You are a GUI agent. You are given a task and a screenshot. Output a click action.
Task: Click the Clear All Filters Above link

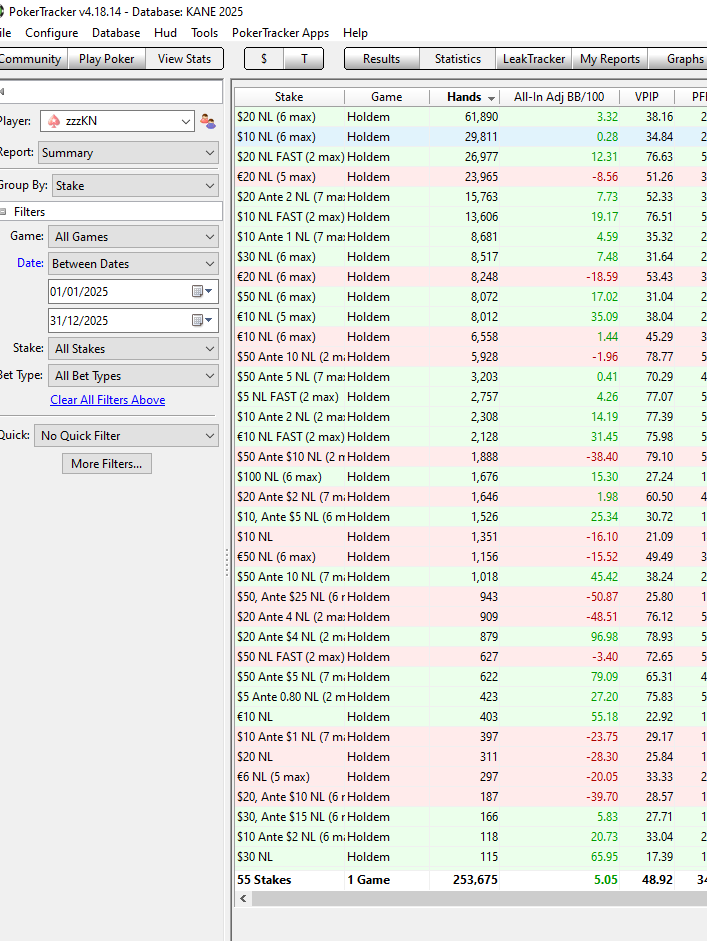[x=107, y=400]
